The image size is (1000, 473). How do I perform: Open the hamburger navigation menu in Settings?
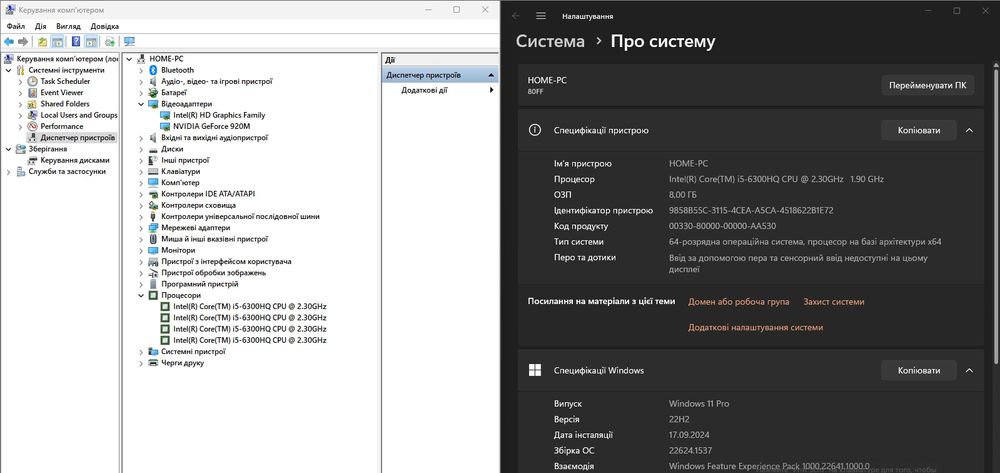[541, 16]
